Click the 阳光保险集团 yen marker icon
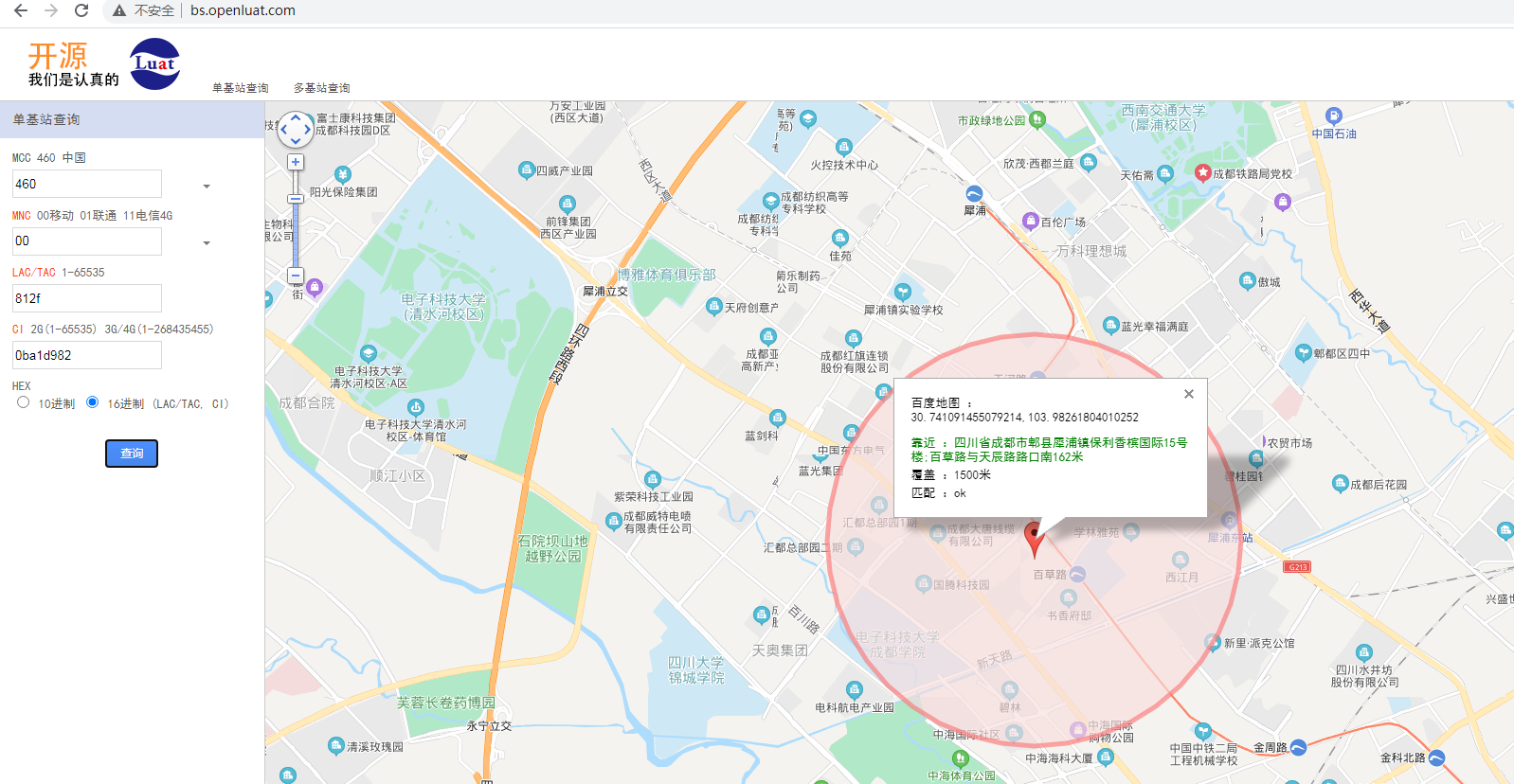 point(343,175)
